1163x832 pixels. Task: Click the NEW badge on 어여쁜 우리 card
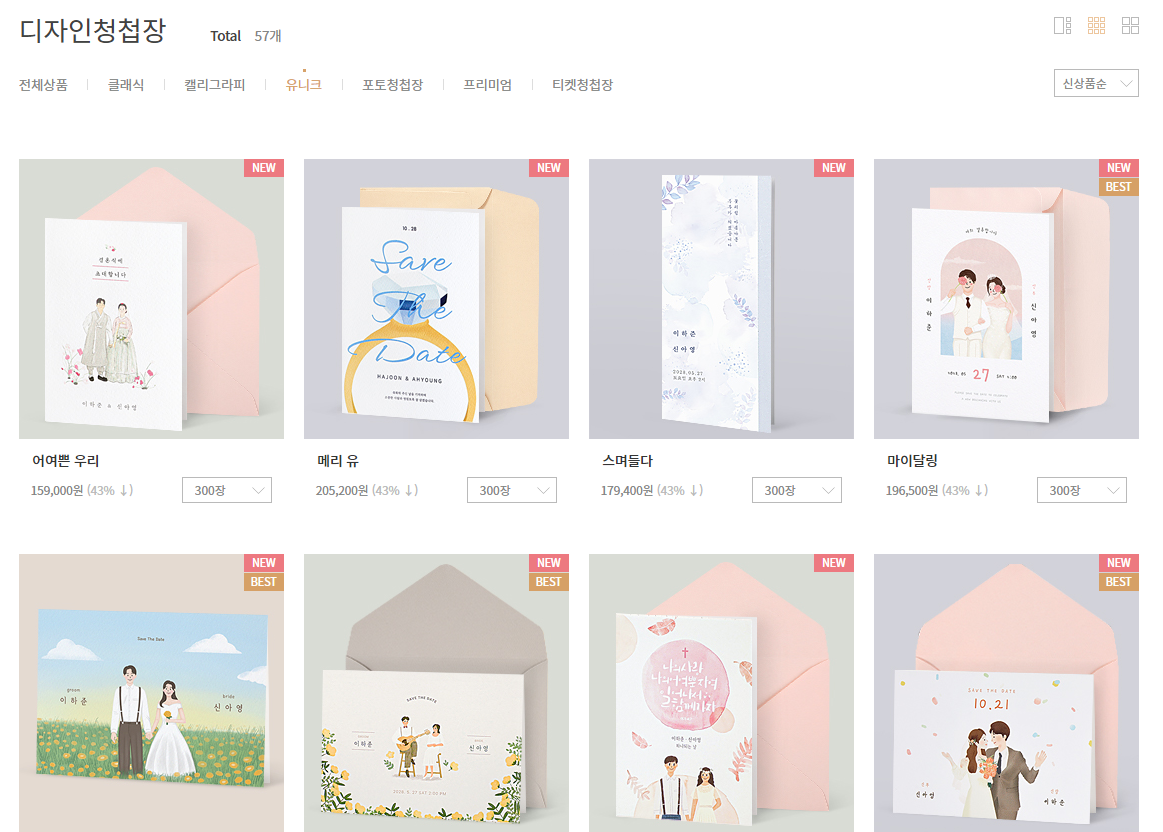264,168
